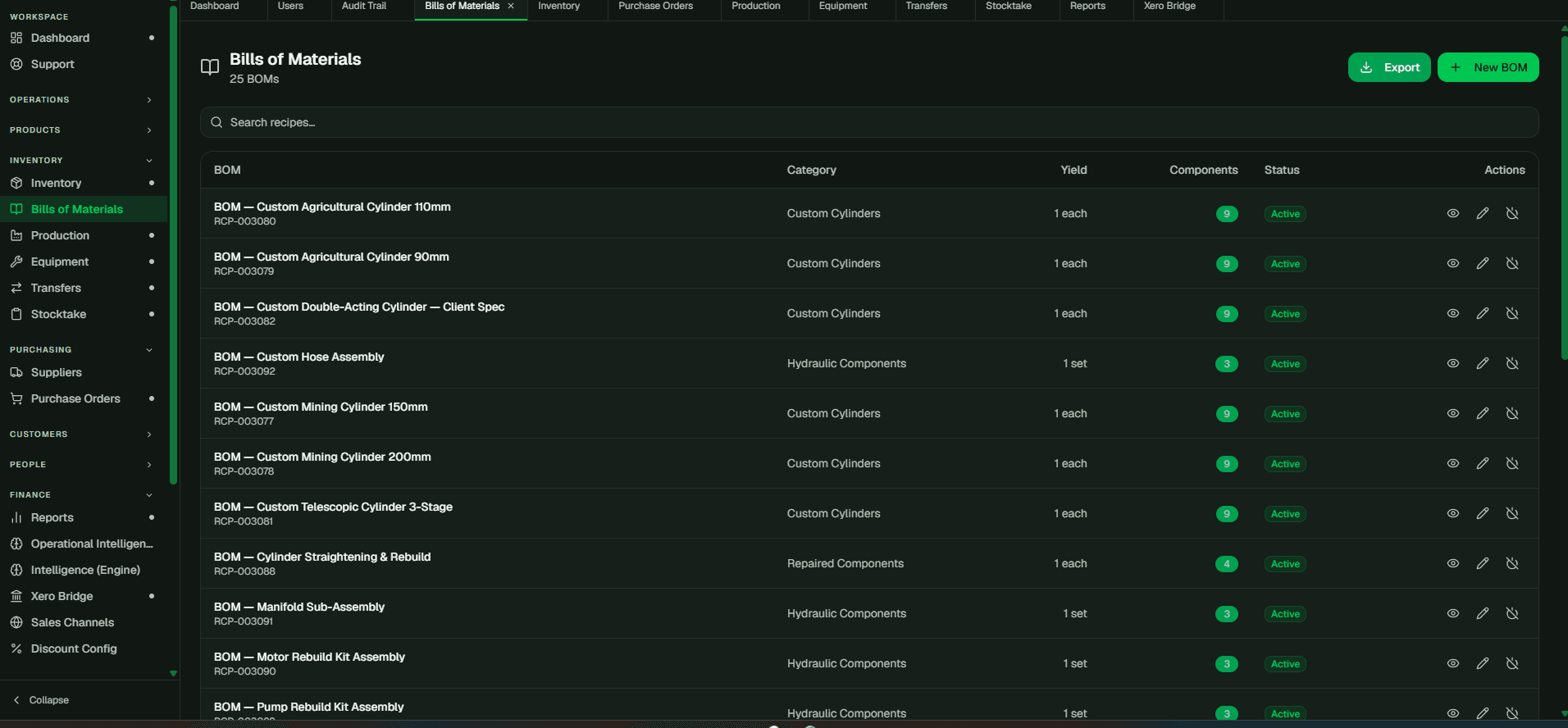Deactivate the Manifold Sub-Assembly BOM
Screen dimensions: 1568x728
point(1512,613)
